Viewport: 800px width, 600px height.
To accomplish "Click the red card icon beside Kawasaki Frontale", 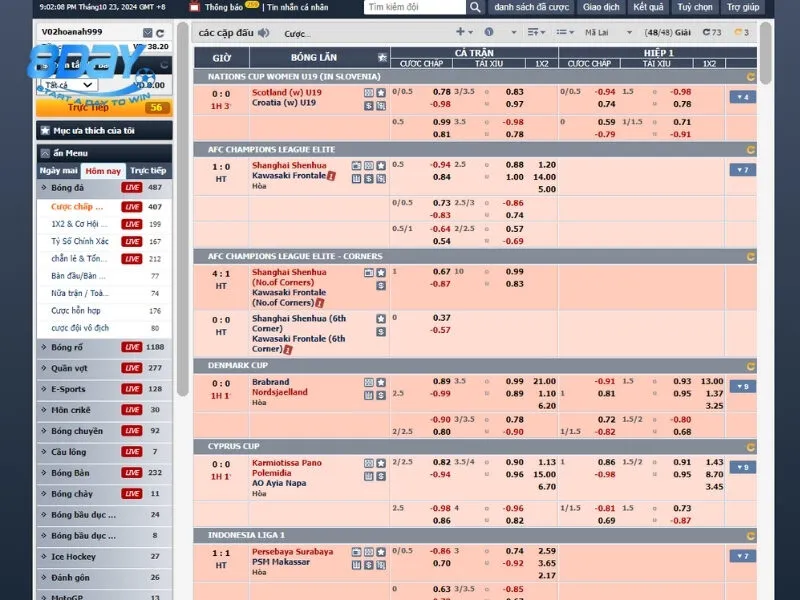I will point(331,176).
